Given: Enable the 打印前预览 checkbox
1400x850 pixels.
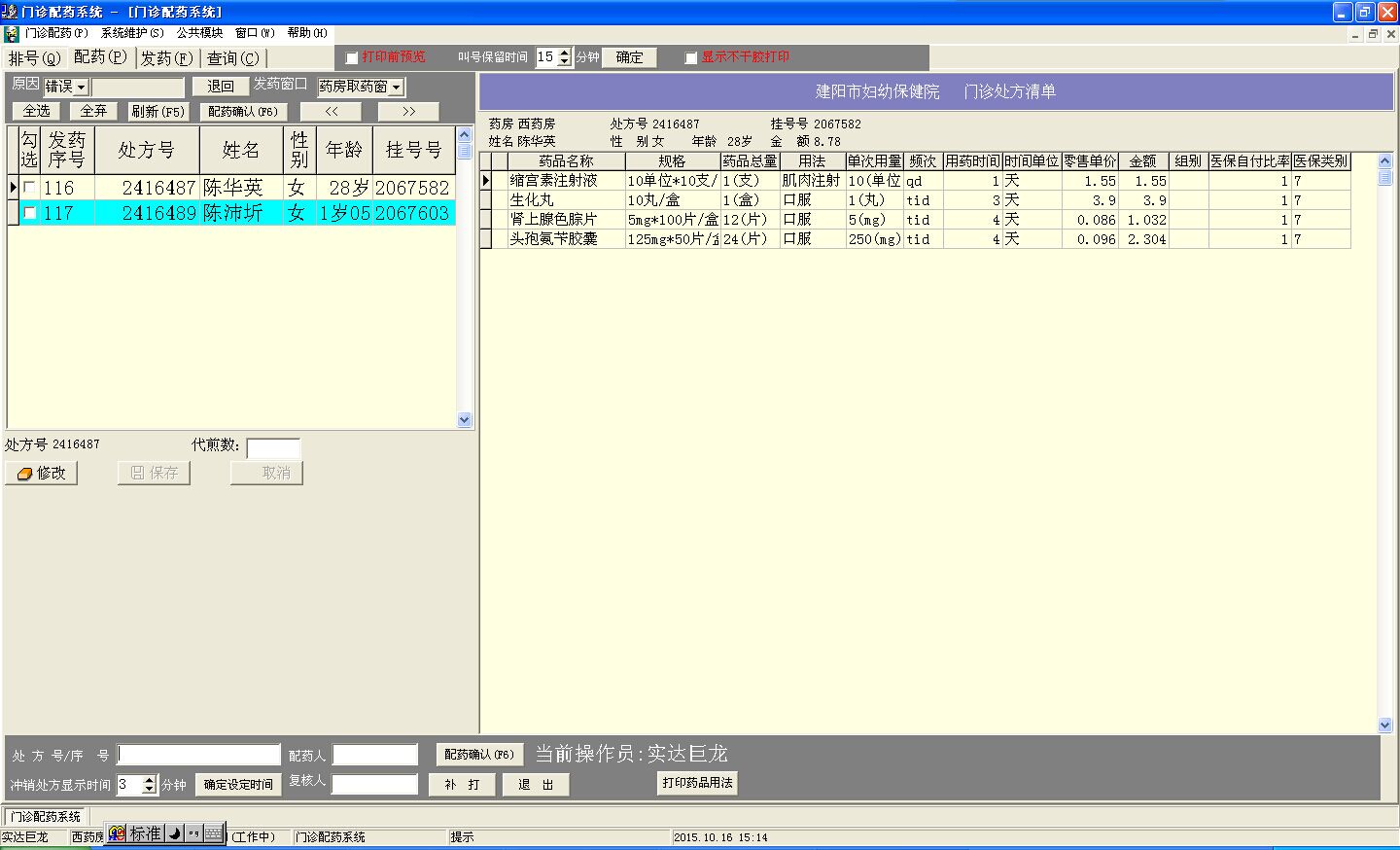Looking at the screenshot, I should pyautogui.click(x=352, y=58).
